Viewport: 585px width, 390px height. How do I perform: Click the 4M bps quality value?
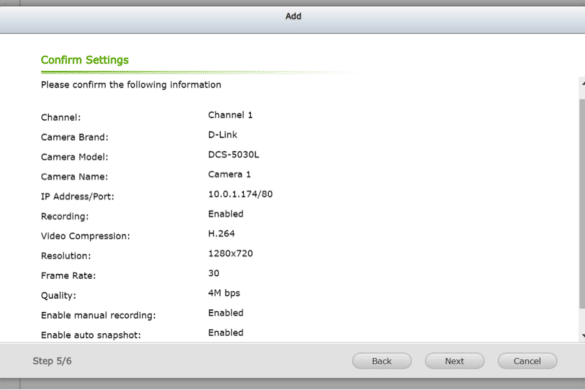pos(224,293)
